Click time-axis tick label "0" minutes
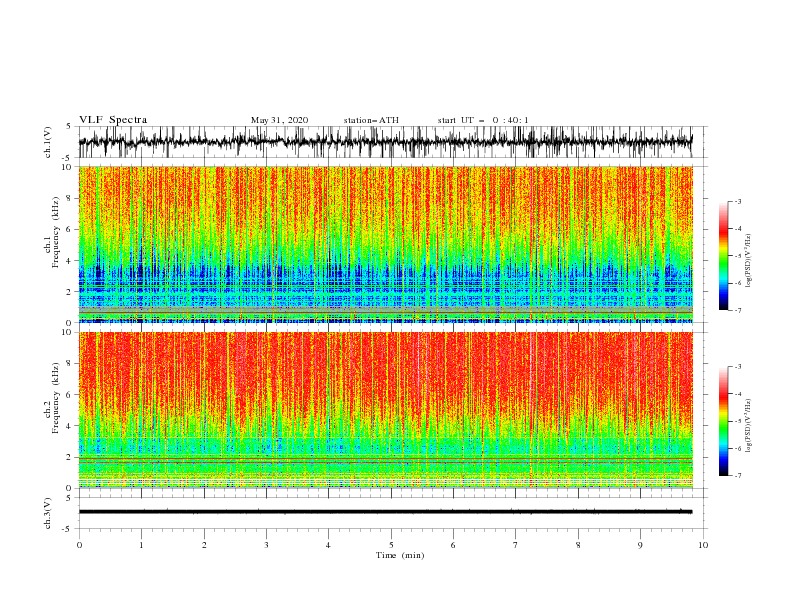The width and height of the screenshot is (792, 612). coord(79,545)
